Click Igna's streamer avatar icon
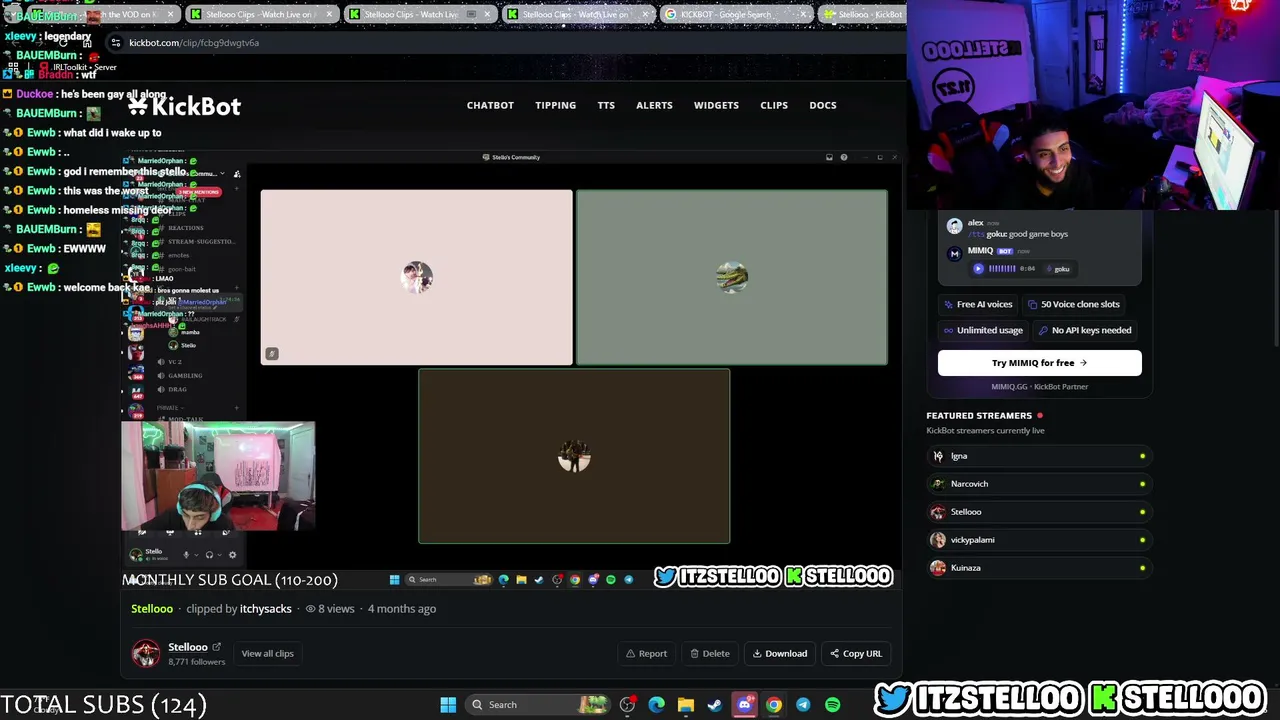Image resolution: width=1280 pixels, height=720 pixels. 938,456
